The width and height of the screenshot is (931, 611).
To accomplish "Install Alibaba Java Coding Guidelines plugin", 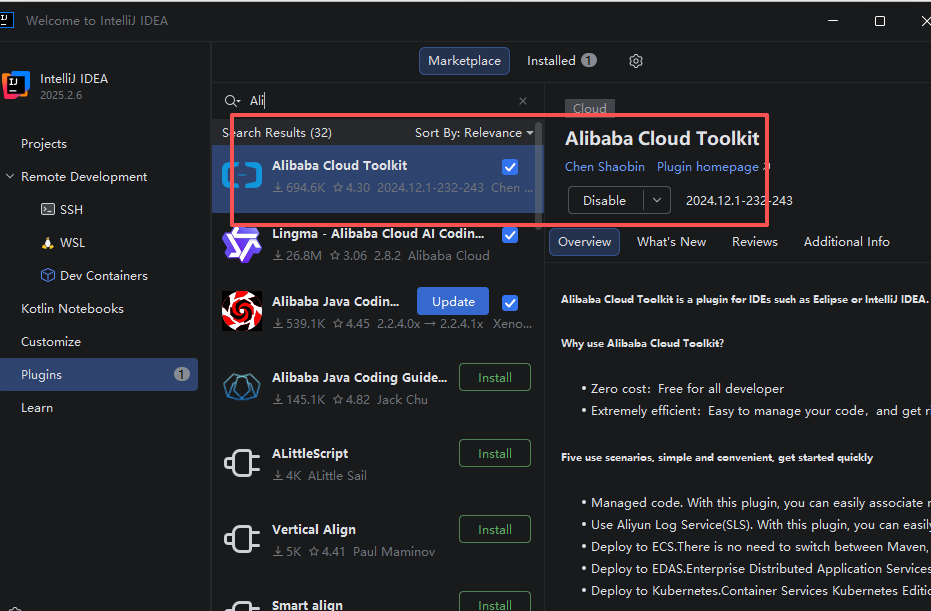I will [x=495, y=378].
